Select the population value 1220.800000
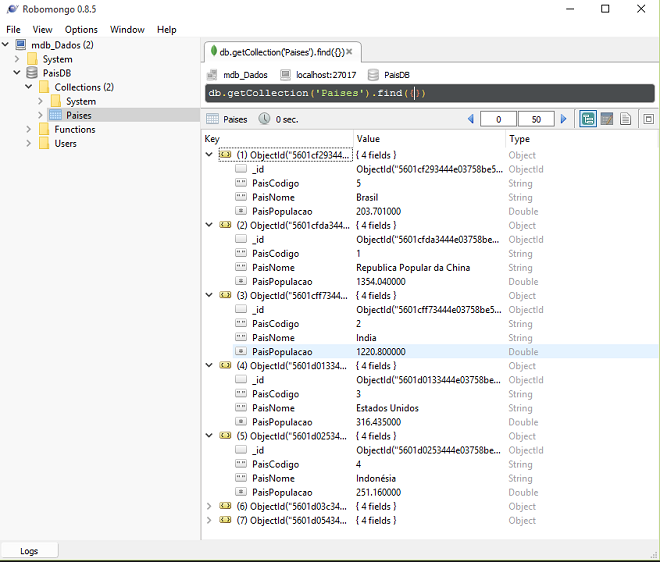The width and height of the screenshot is (660, 562). [x=381, y=352]
